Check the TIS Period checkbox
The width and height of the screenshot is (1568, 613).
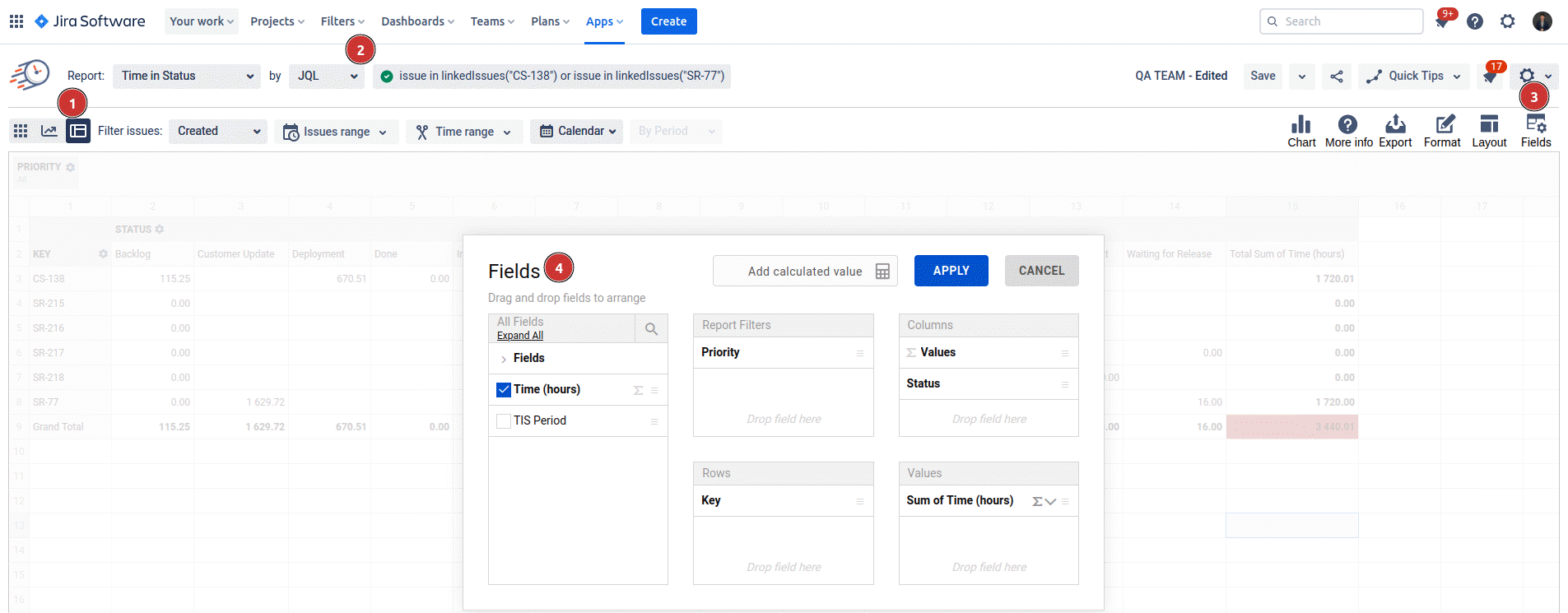pyautogui.click(x=504, y=421)
